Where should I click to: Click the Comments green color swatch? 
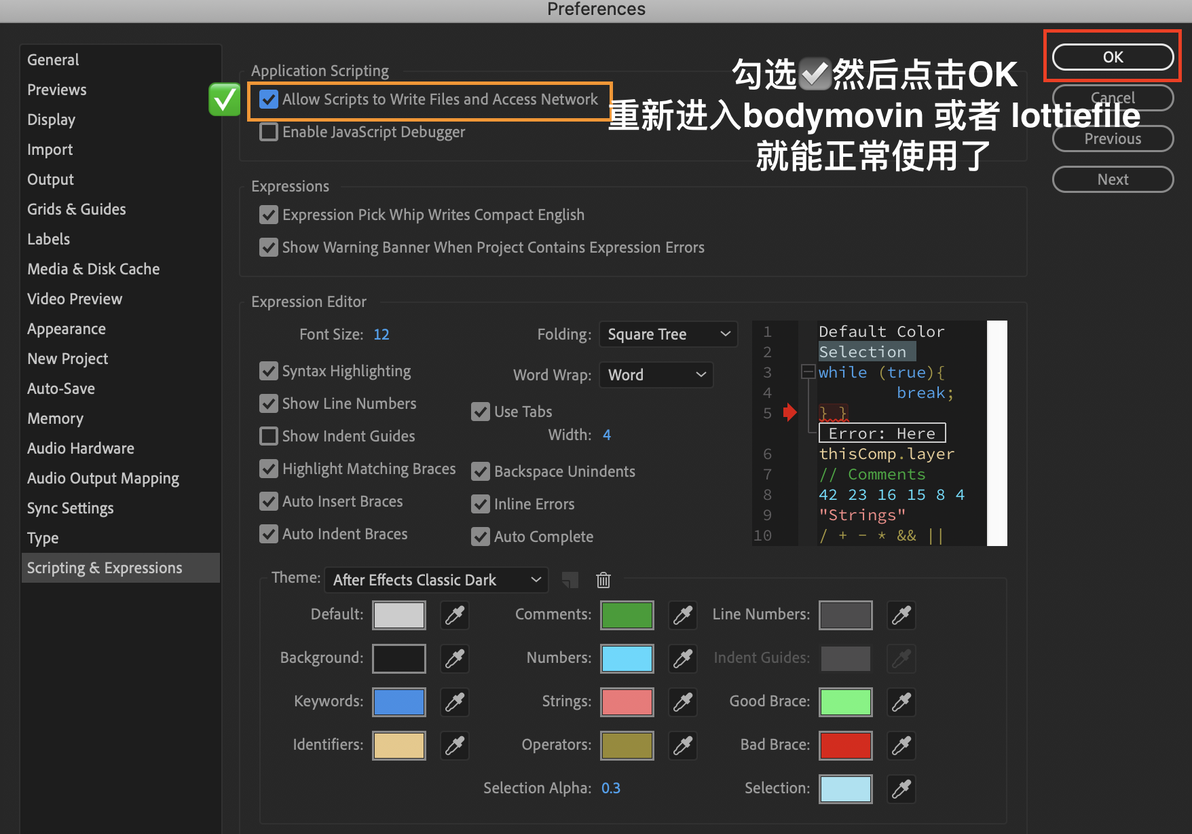pos(627,615)
